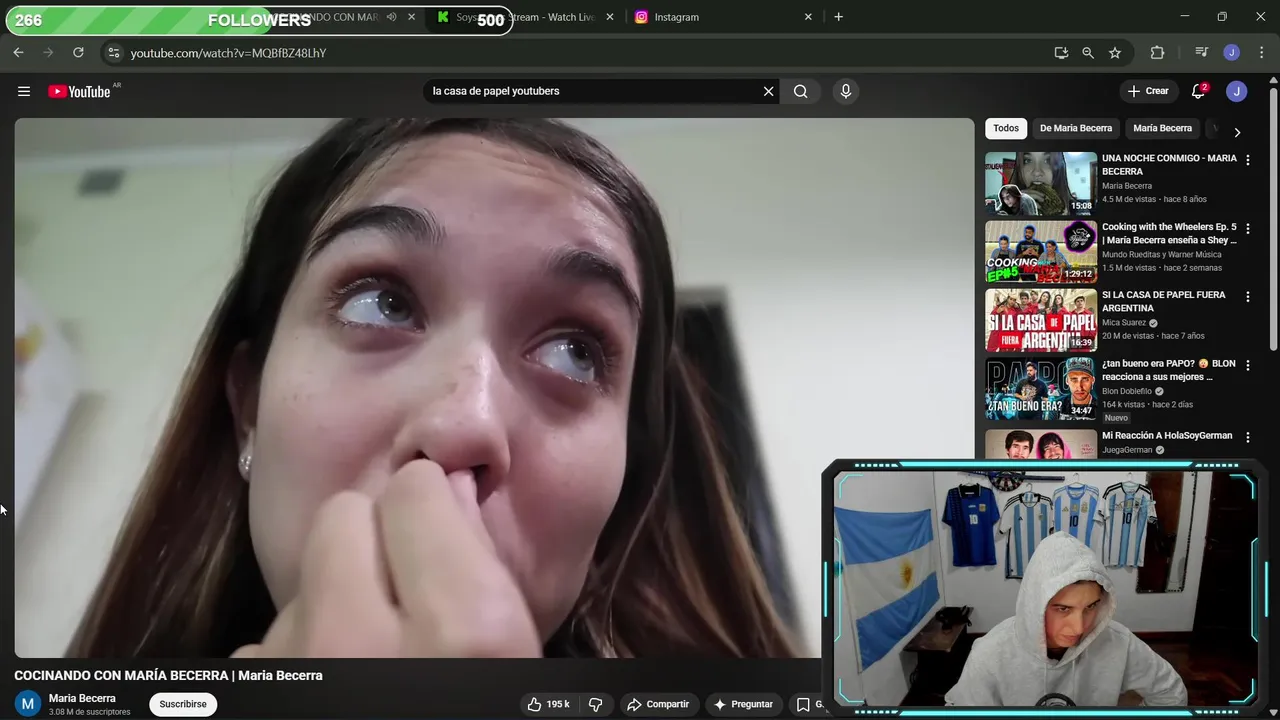Image resolution: width=1280 pixels, height=720 pixels.
Task: Open a new browser tab
Action: coord(838,17)
